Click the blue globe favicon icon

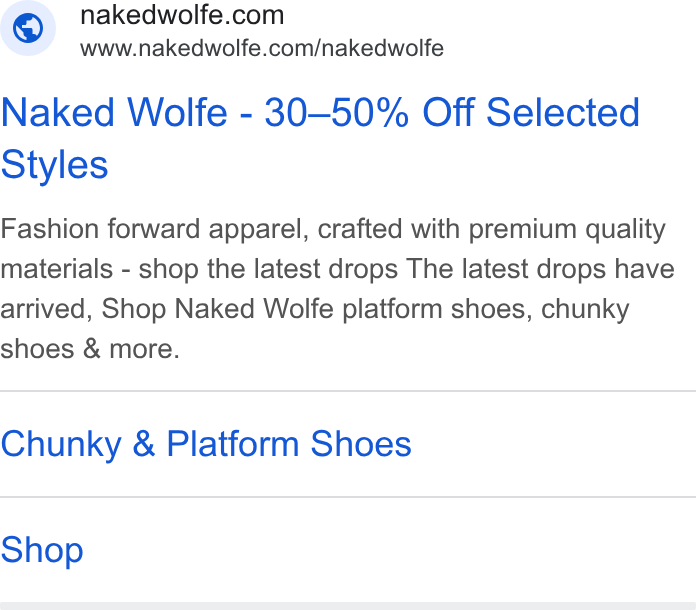[28, 28]
